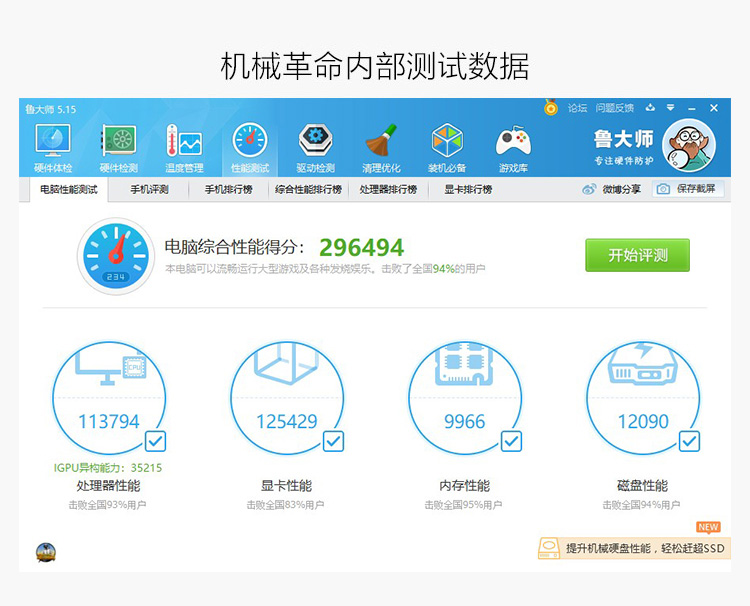Click the hard disk icon in SSD banner

pos(549,549)
